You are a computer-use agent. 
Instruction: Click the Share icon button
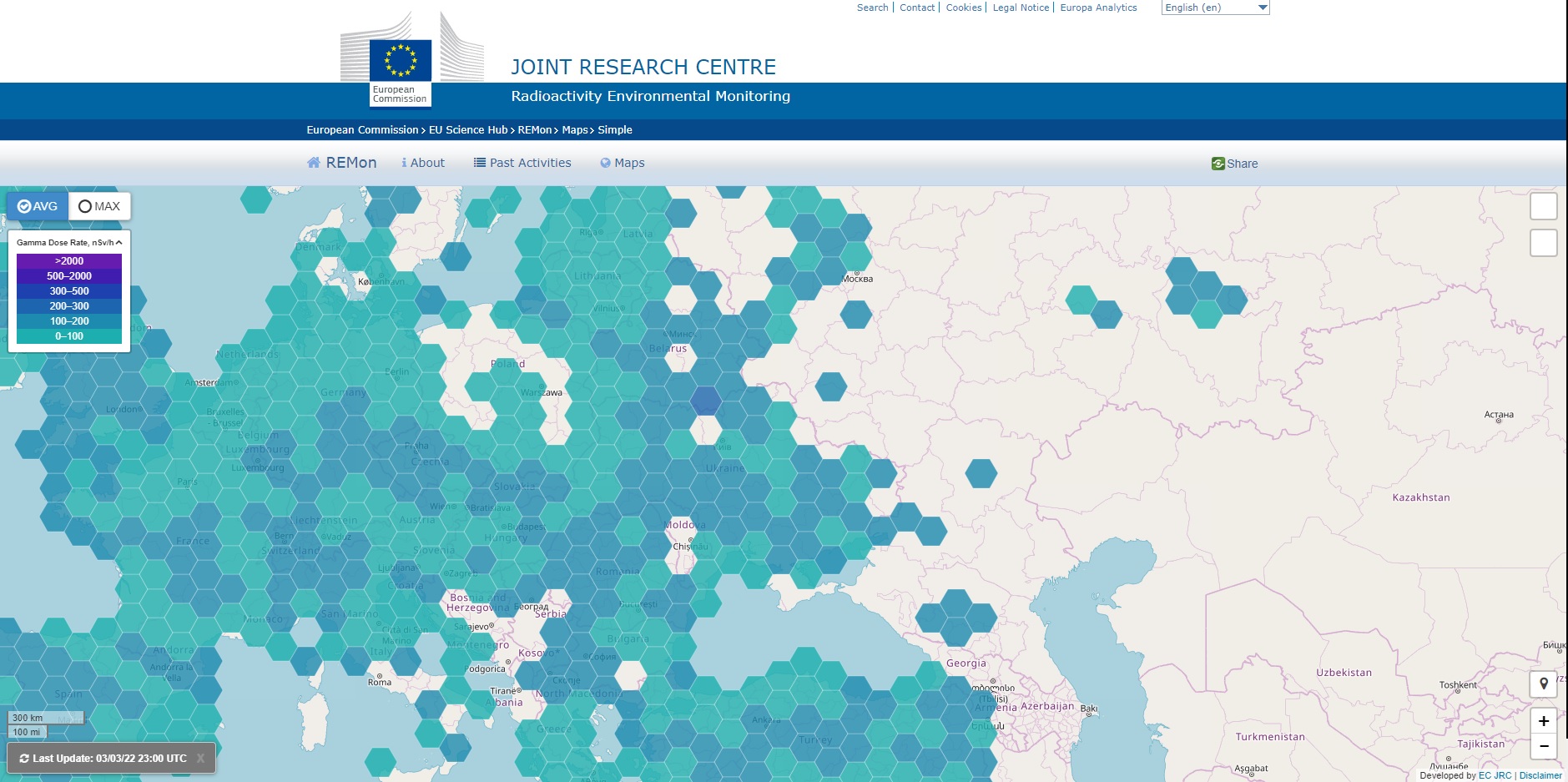[1218, 164]
